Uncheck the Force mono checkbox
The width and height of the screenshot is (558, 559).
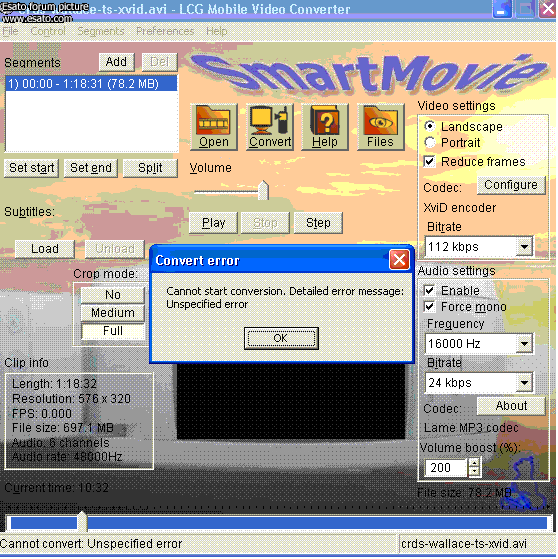pos(429,307)
